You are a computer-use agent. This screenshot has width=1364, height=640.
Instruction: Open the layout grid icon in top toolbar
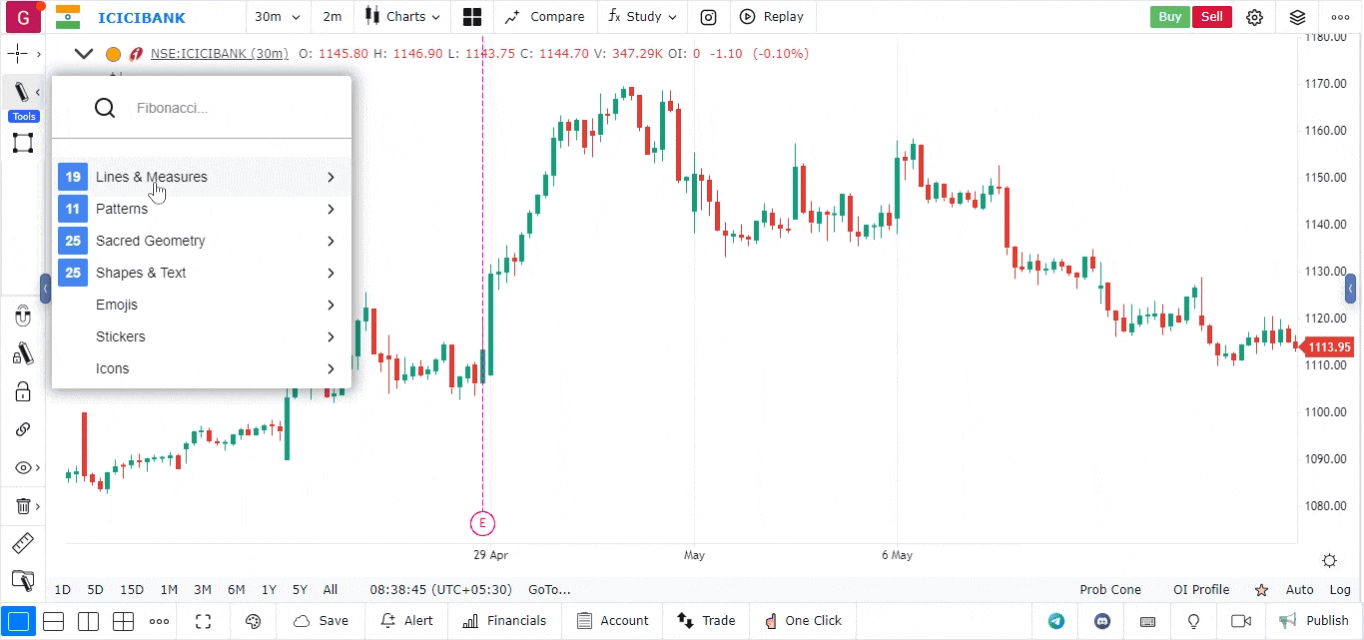pos(472,17)
